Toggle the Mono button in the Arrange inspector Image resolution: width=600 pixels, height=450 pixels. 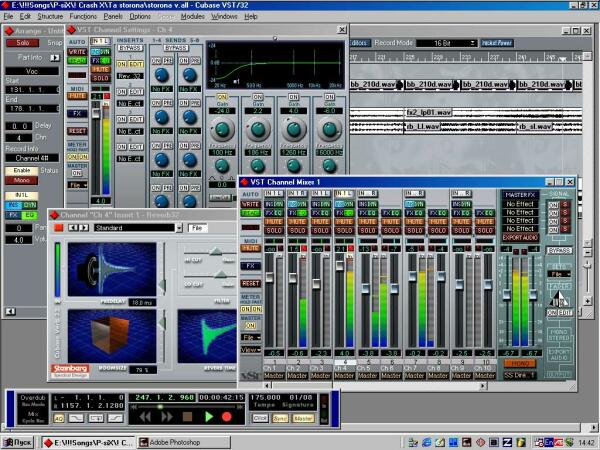point(22,180)
